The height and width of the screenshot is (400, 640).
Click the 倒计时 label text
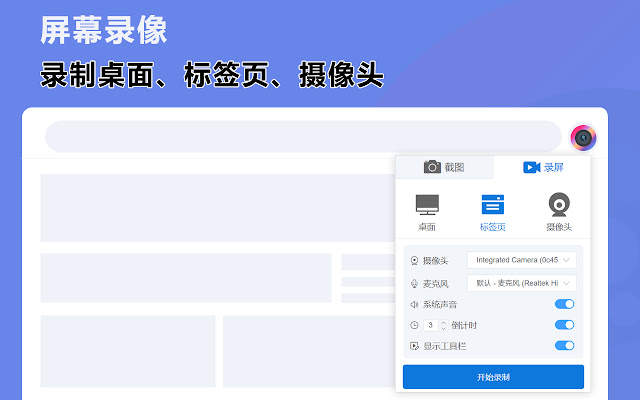tap(464, 325)
